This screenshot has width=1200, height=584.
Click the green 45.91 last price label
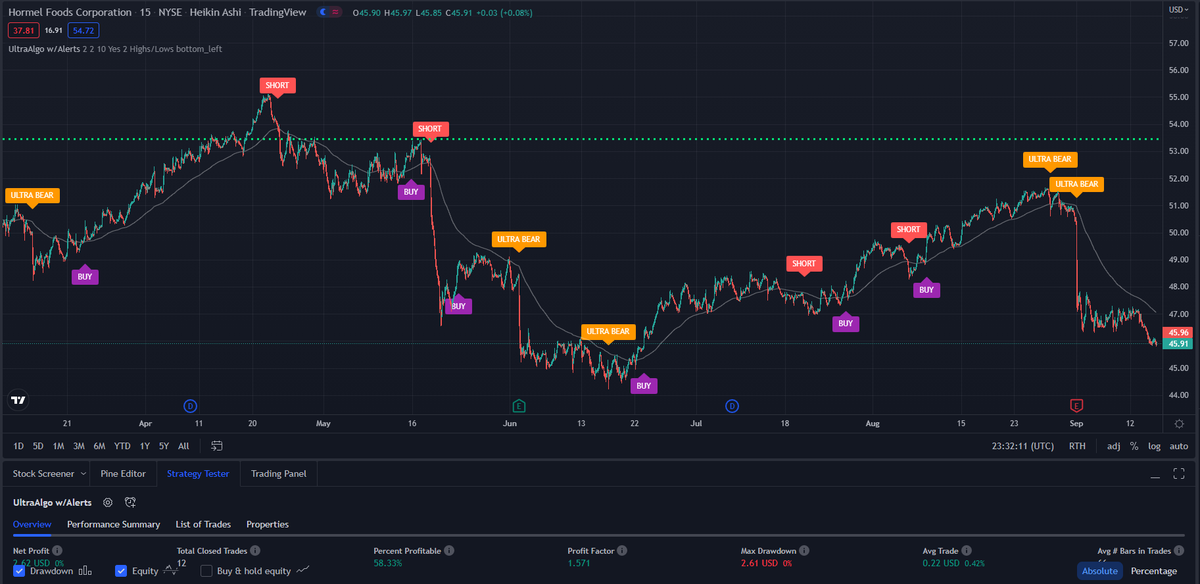click(x=1178, y=344)
